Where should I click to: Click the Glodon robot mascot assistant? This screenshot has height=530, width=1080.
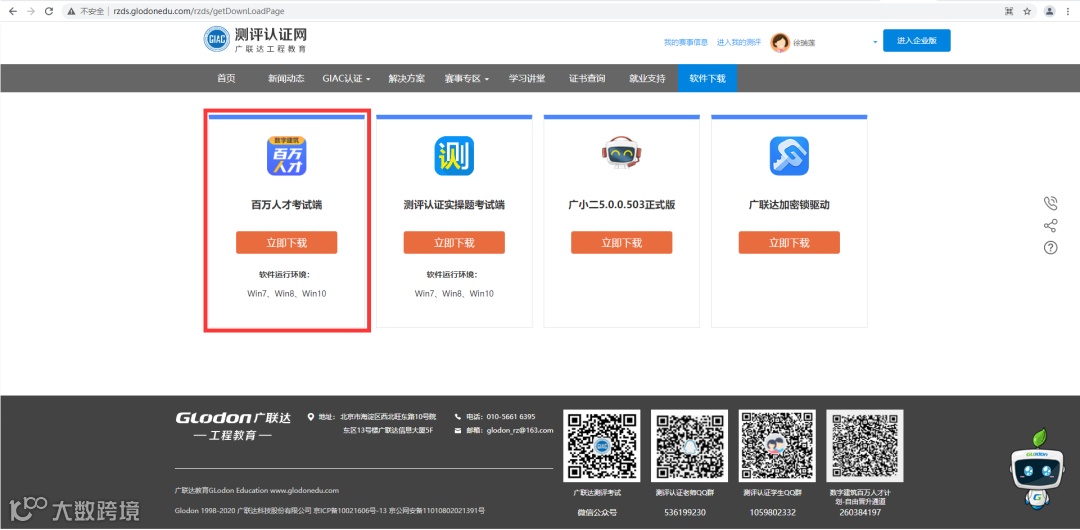pyautogui.click(x=1039, y=470)
